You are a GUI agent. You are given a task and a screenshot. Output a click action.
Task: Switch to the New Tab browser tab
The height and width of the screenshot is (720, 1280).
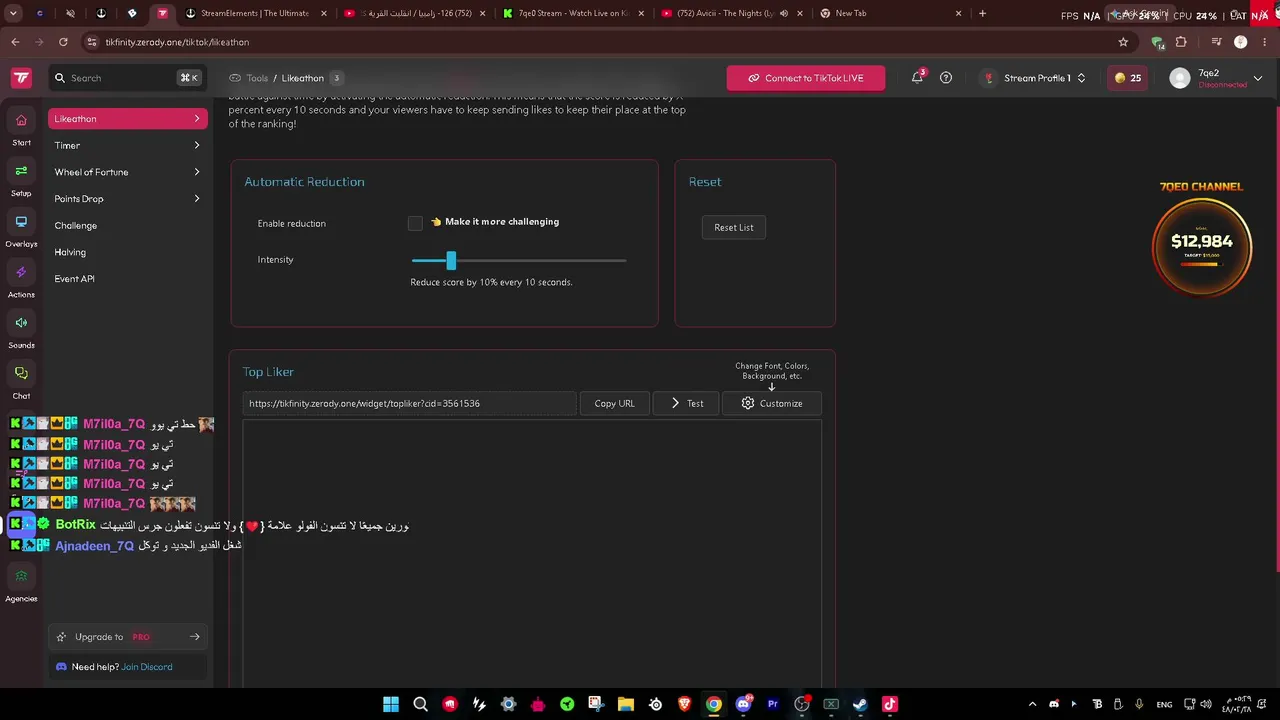[x=888, y=14]
